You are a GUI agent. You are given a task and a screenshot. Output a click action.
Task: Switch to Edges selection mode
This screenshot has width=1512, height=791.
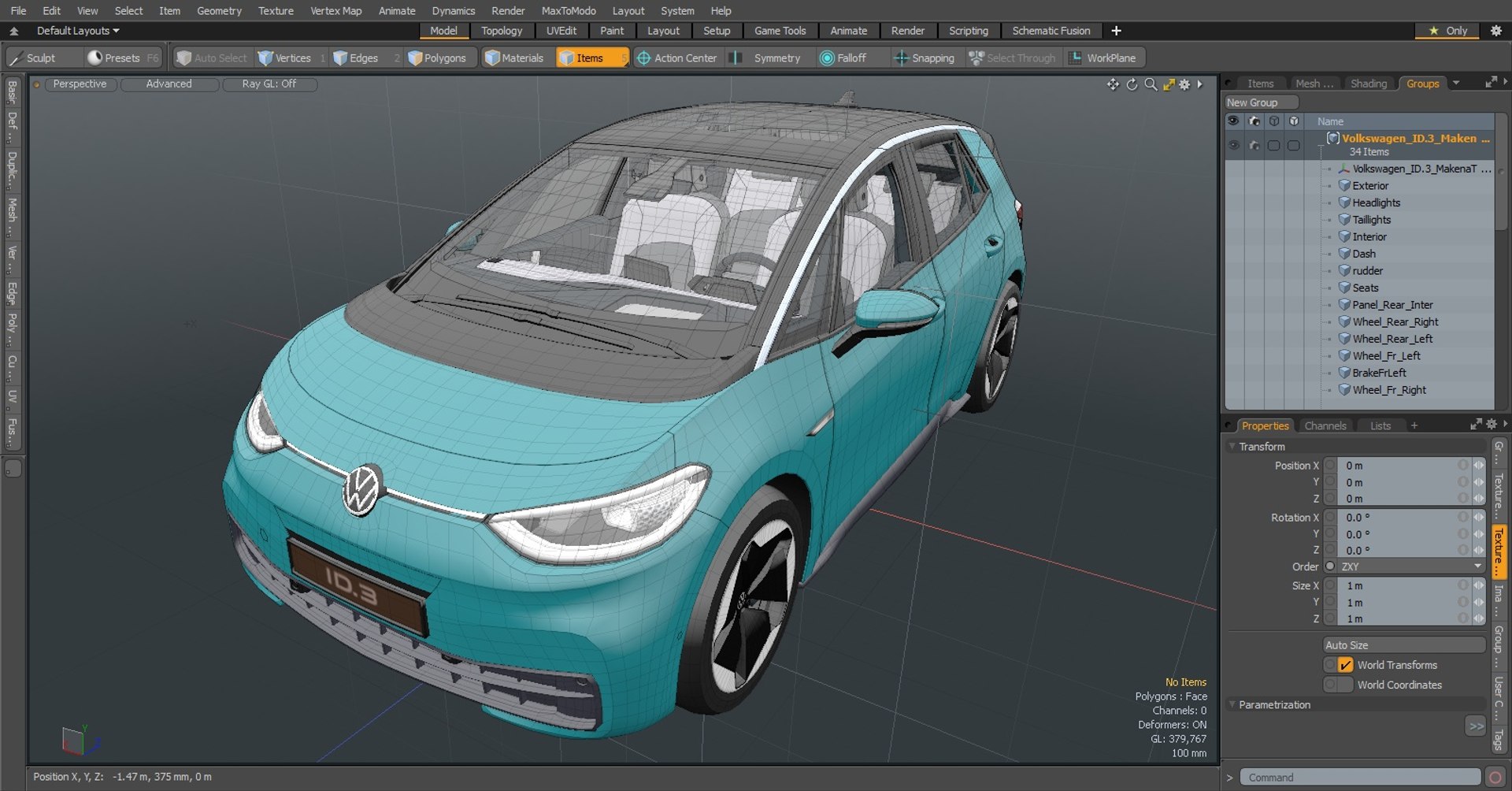356,58
